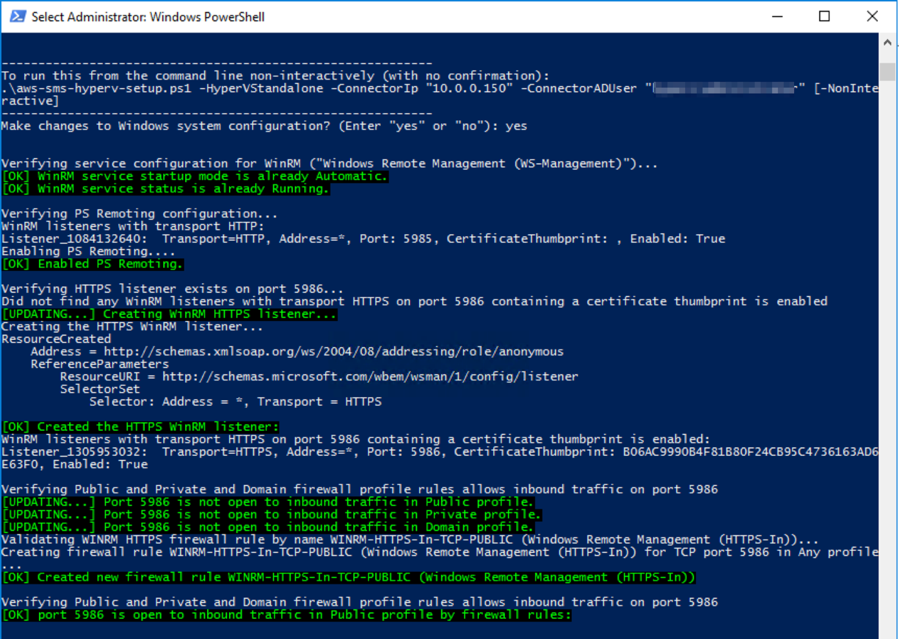Screen dimensions: 899x639
Task: Click the vertical scrollbar thumb
Action: (887, 72)
